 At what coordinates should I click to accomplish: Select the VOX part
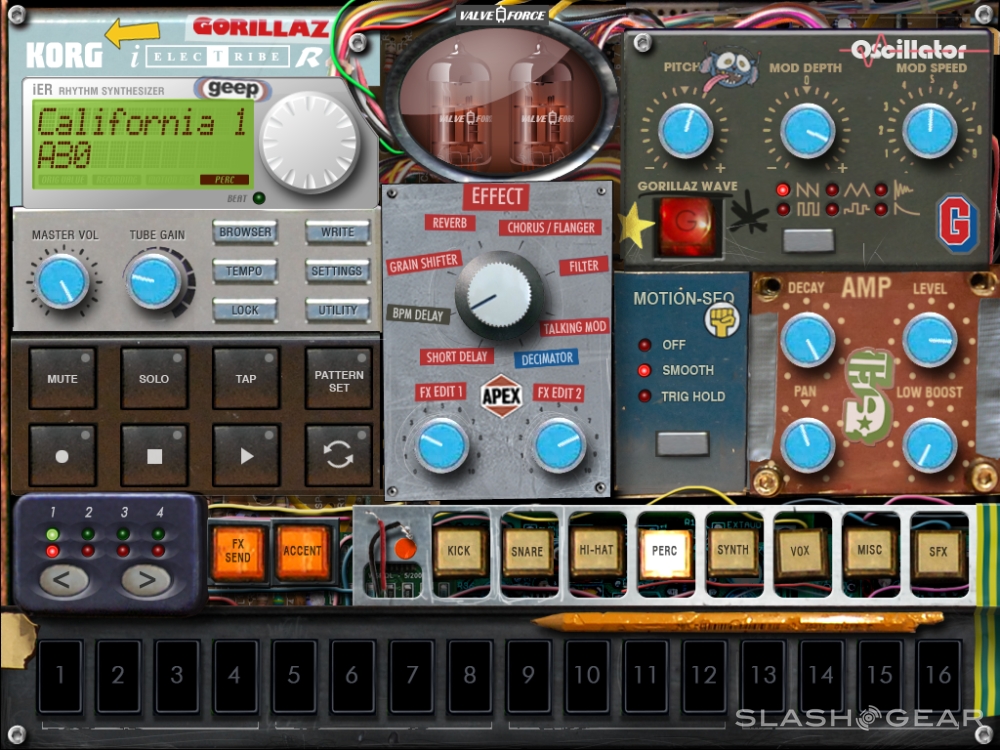(x=800, y=551)
